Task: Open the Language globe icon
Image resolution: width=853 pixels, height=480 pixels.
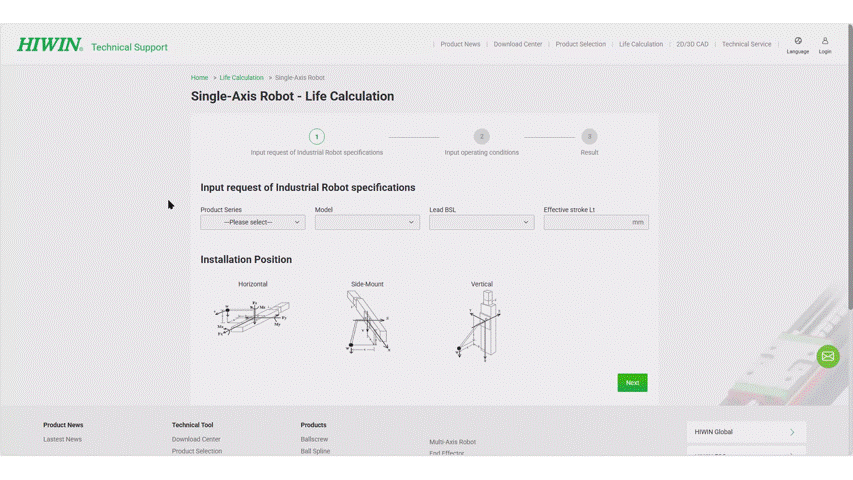Action: pos(797,41)
